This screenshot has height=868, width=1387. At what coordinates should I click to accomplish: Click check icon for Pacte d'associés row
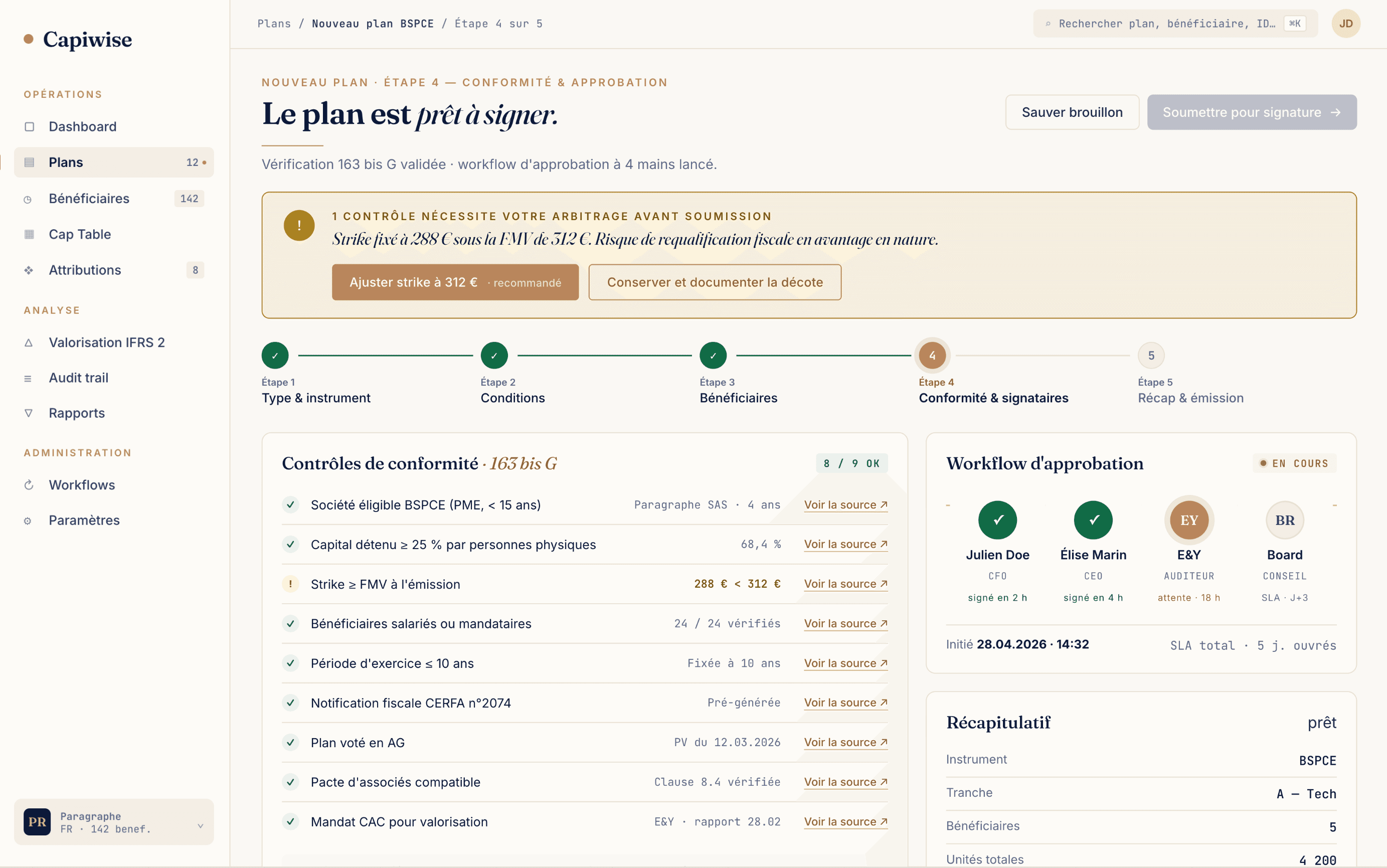[290, 782]
